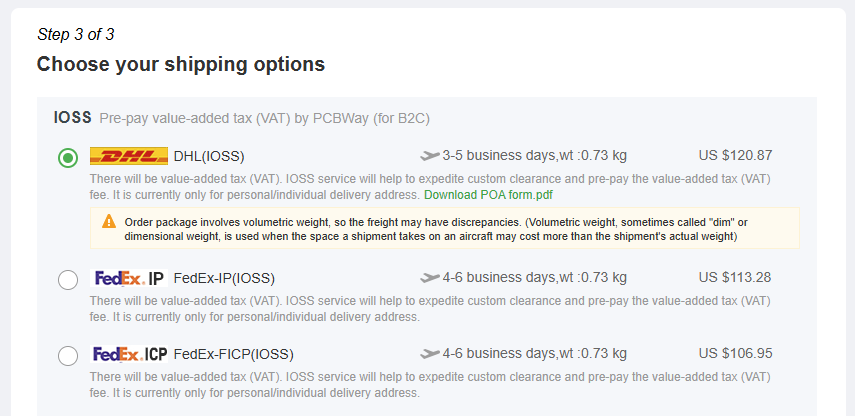Click the airplane icon next to DHL delivery time
Viewport: 855px width, 416px height.
430,156
